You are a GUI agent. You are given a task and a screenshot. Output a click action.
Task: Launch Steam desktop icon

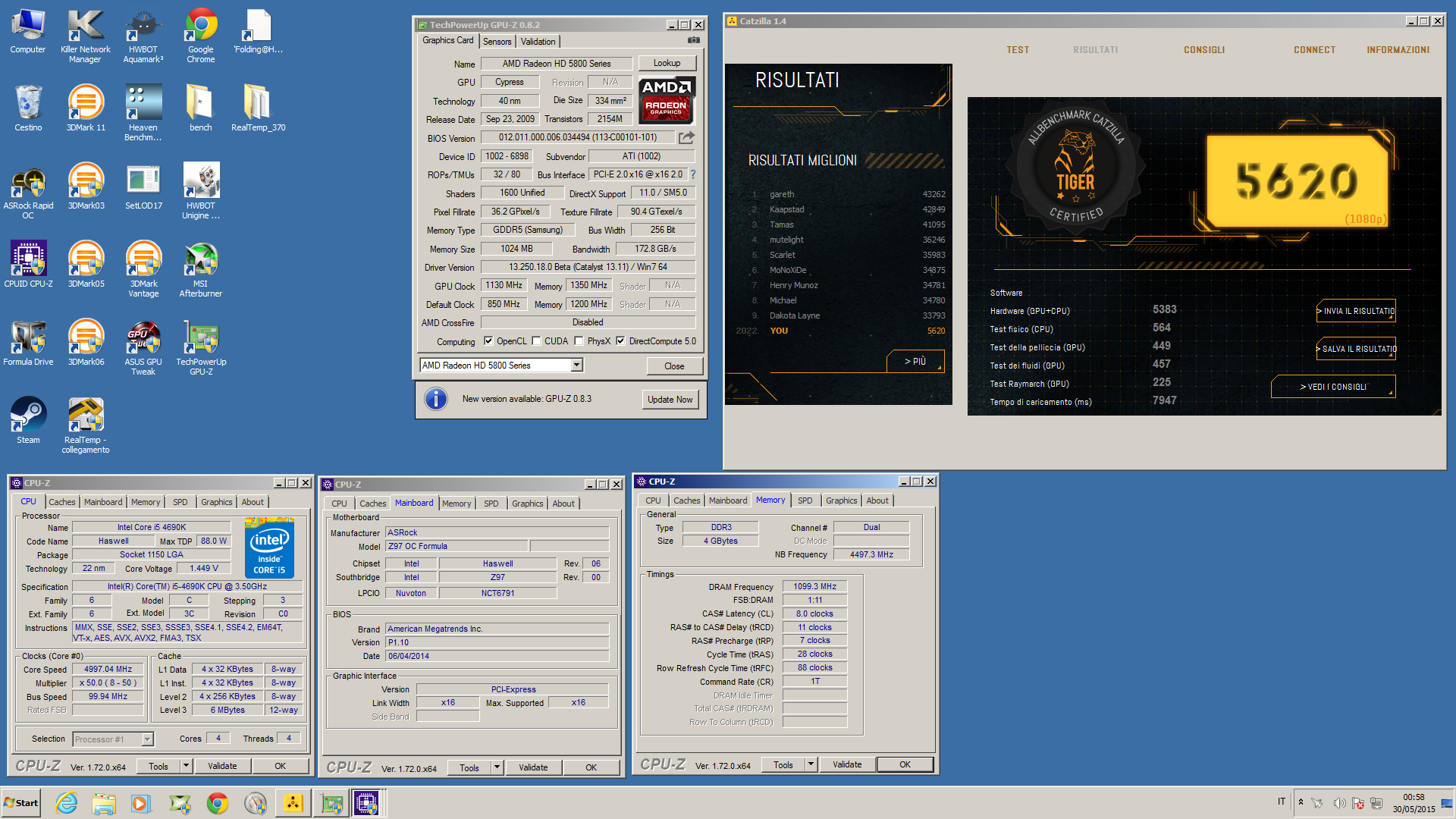(x=28, y=420)
